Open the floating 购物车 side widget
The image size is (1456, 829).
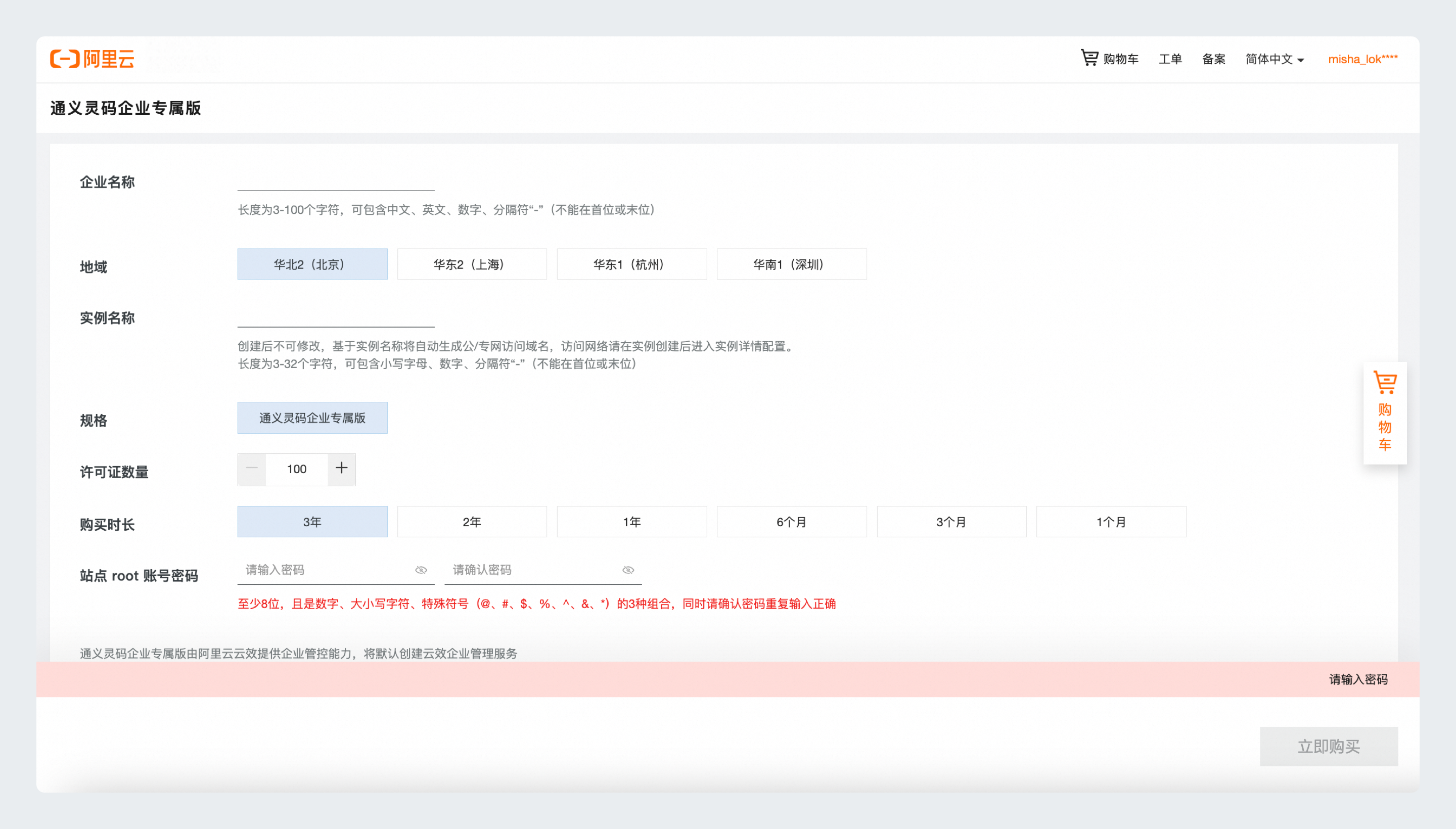(x=1384, y=413)
